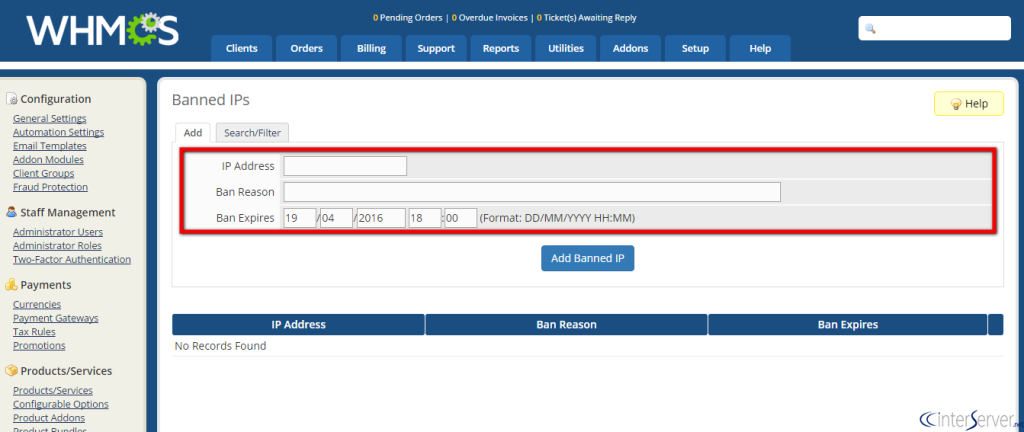This screenshot has height=432, width=1024.
Task: Click the ban expiry hour field
Action: 425,218
